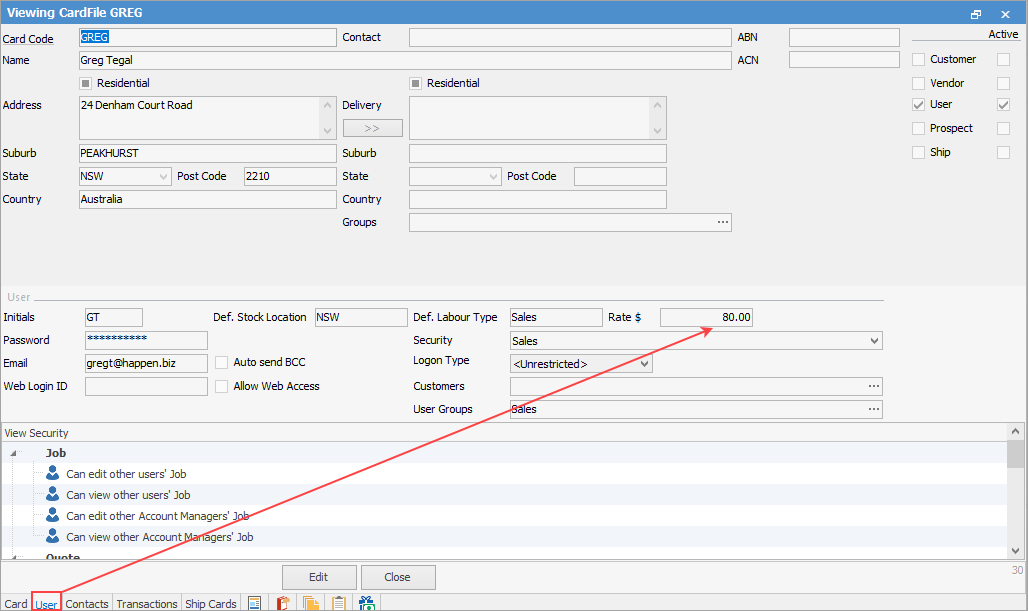Click the Groups ellipsis button

click(x=722, y=222)
